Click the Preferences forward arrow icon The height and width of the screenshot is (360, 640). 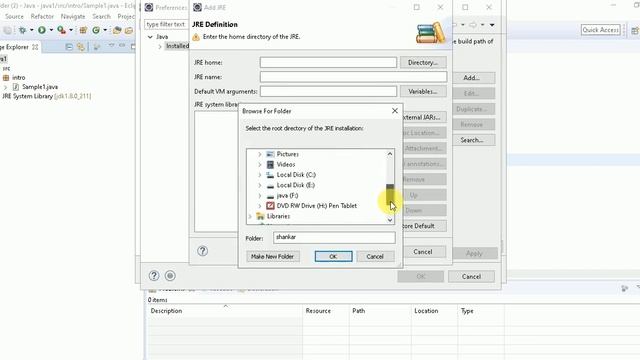(x=473, y=25)
